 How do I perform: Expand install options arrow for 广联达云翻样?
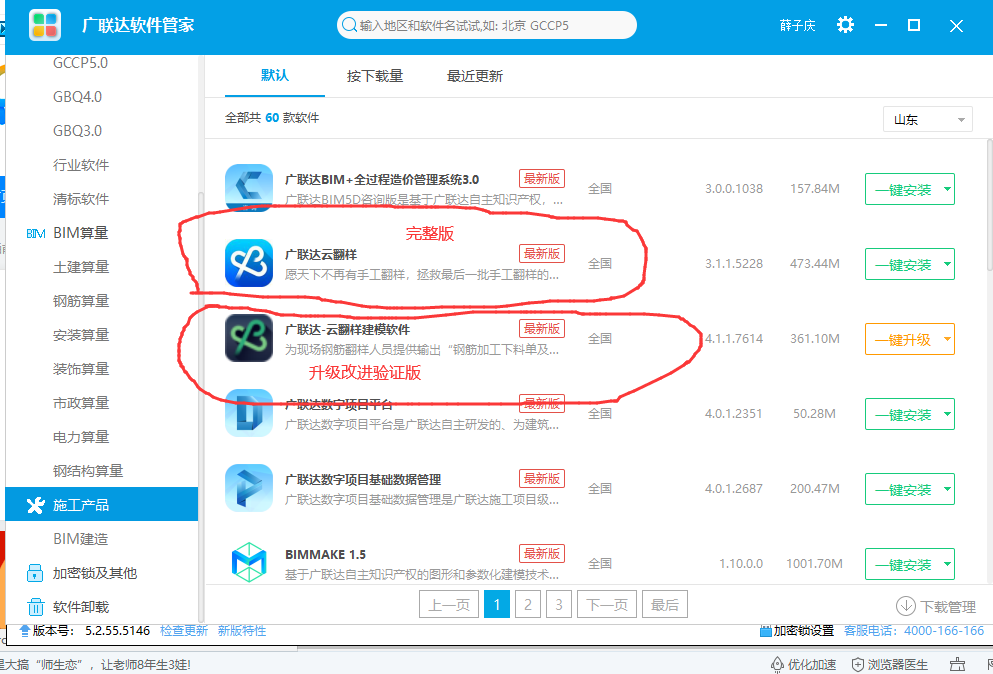click(x=947, y=264)
